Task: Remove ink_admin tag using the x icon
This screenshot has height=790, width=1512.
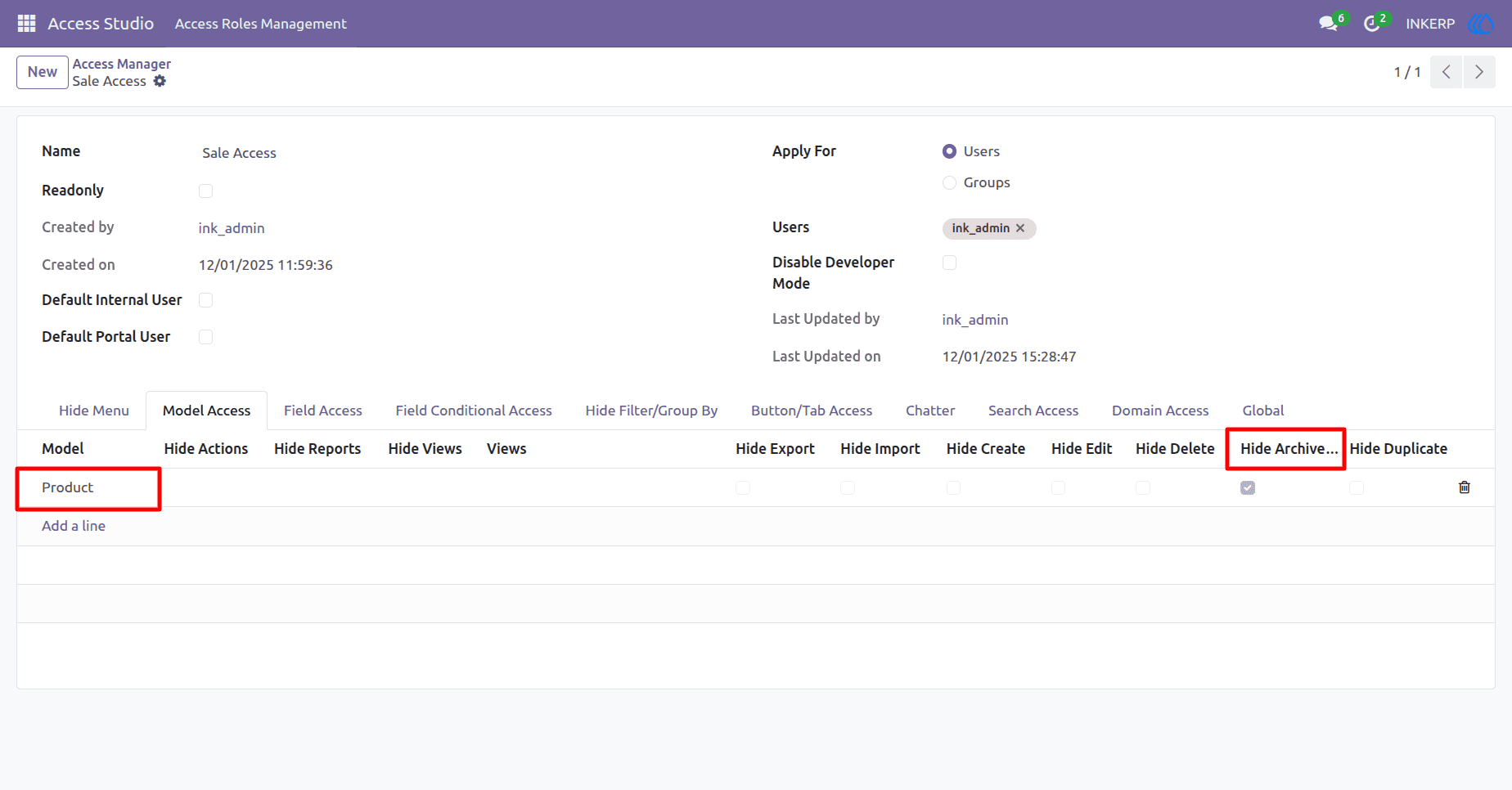Action: pyautogui.click(x=1020, y=228)
